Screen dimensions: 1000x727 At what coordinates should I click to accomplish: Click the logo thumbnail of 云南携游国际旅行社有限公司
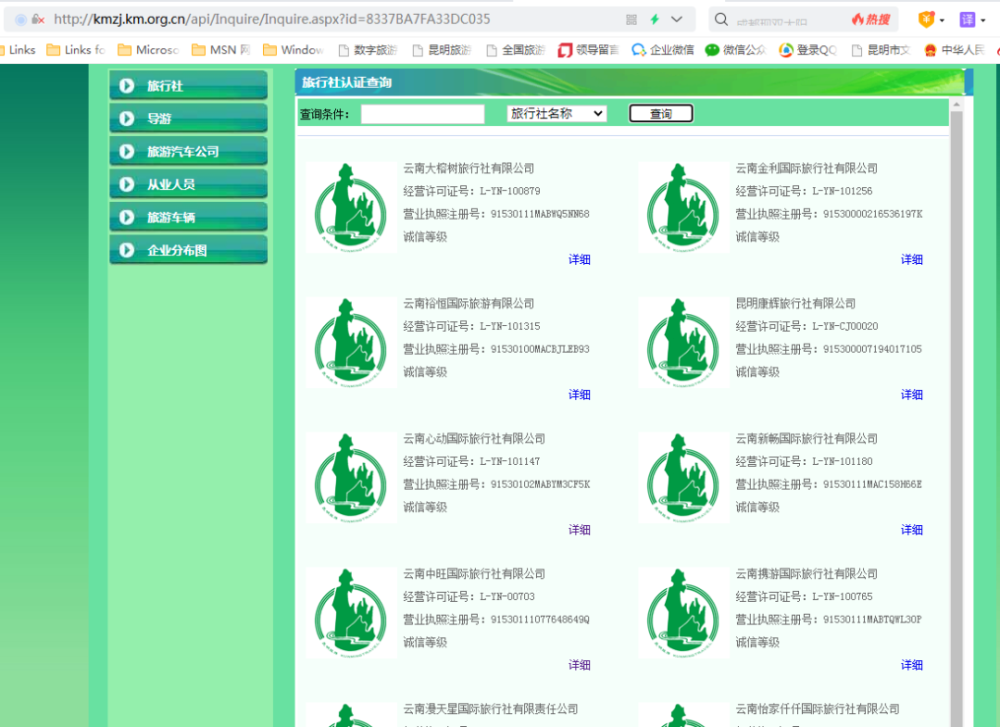(x=684, y=613)
